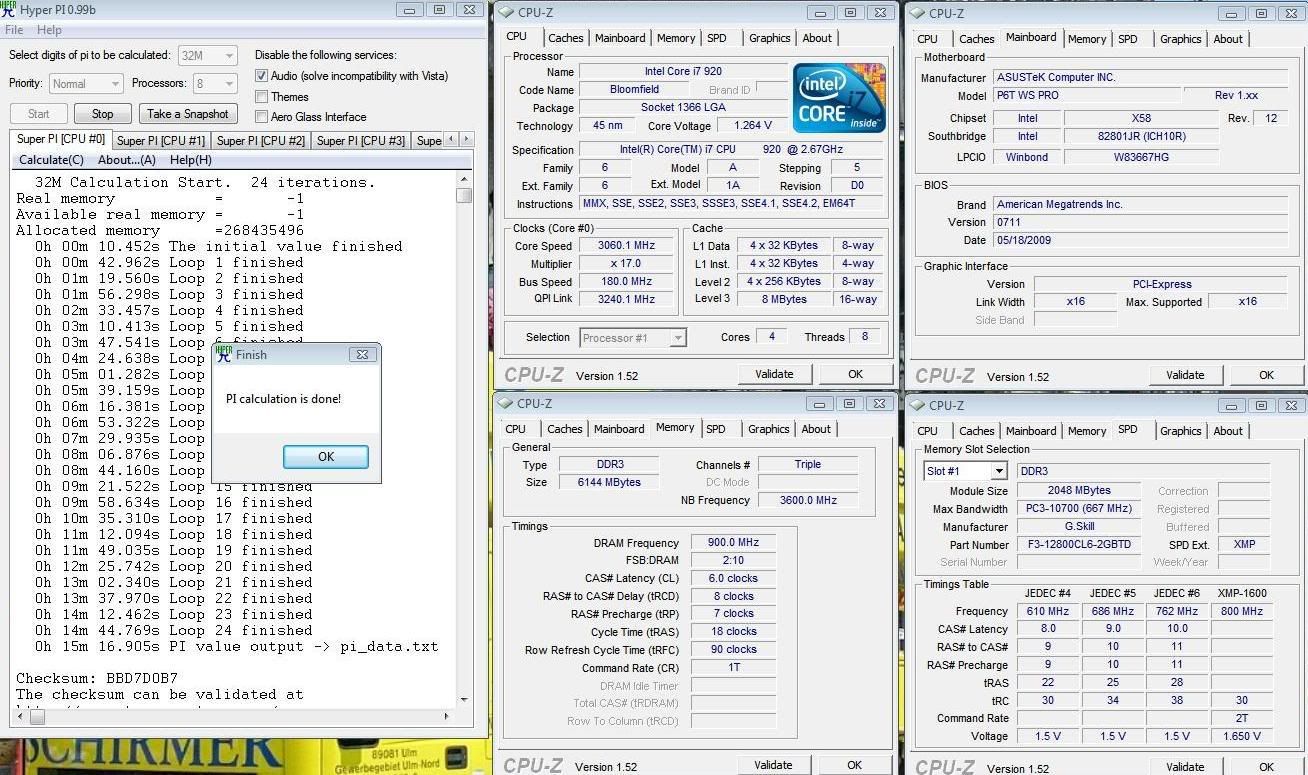The height and width of the screenshot is (775, 1308).
Task: Open CPU tab in top-right CPU-Z Mainboard window
Action: tap(928, 39)
